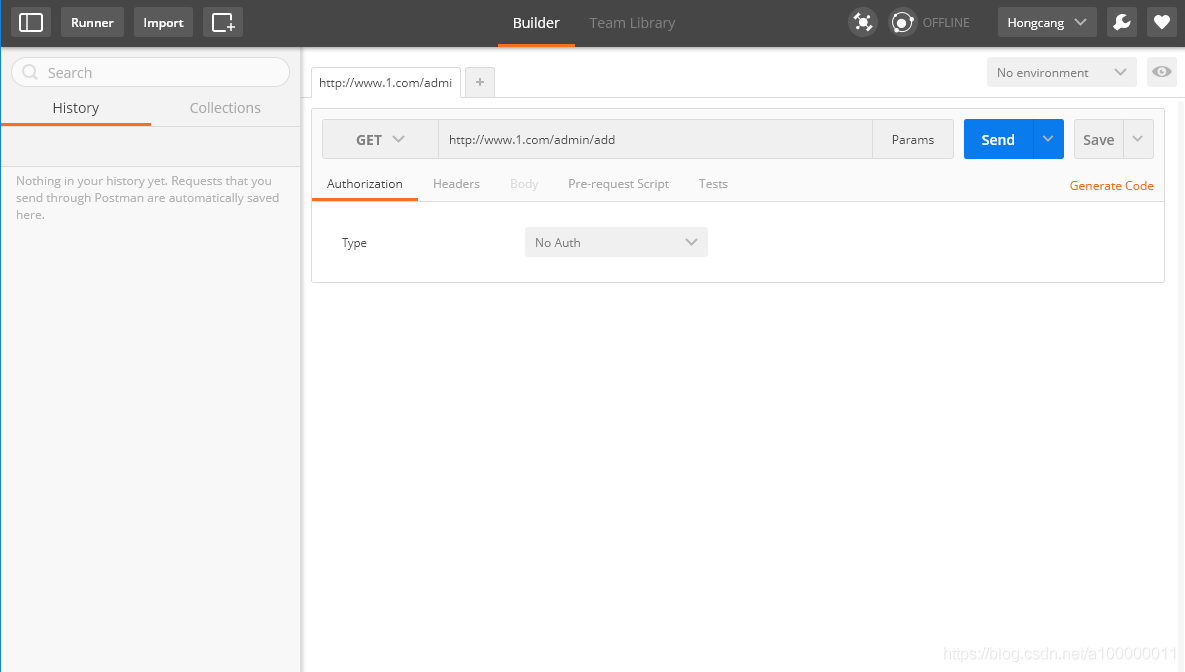
Task: Select the http://www.1.com/admi request tab
Action: 385,82
